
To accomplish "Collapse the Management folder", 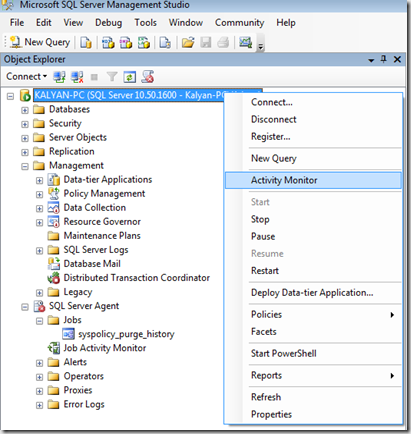I will coord(25,166).
